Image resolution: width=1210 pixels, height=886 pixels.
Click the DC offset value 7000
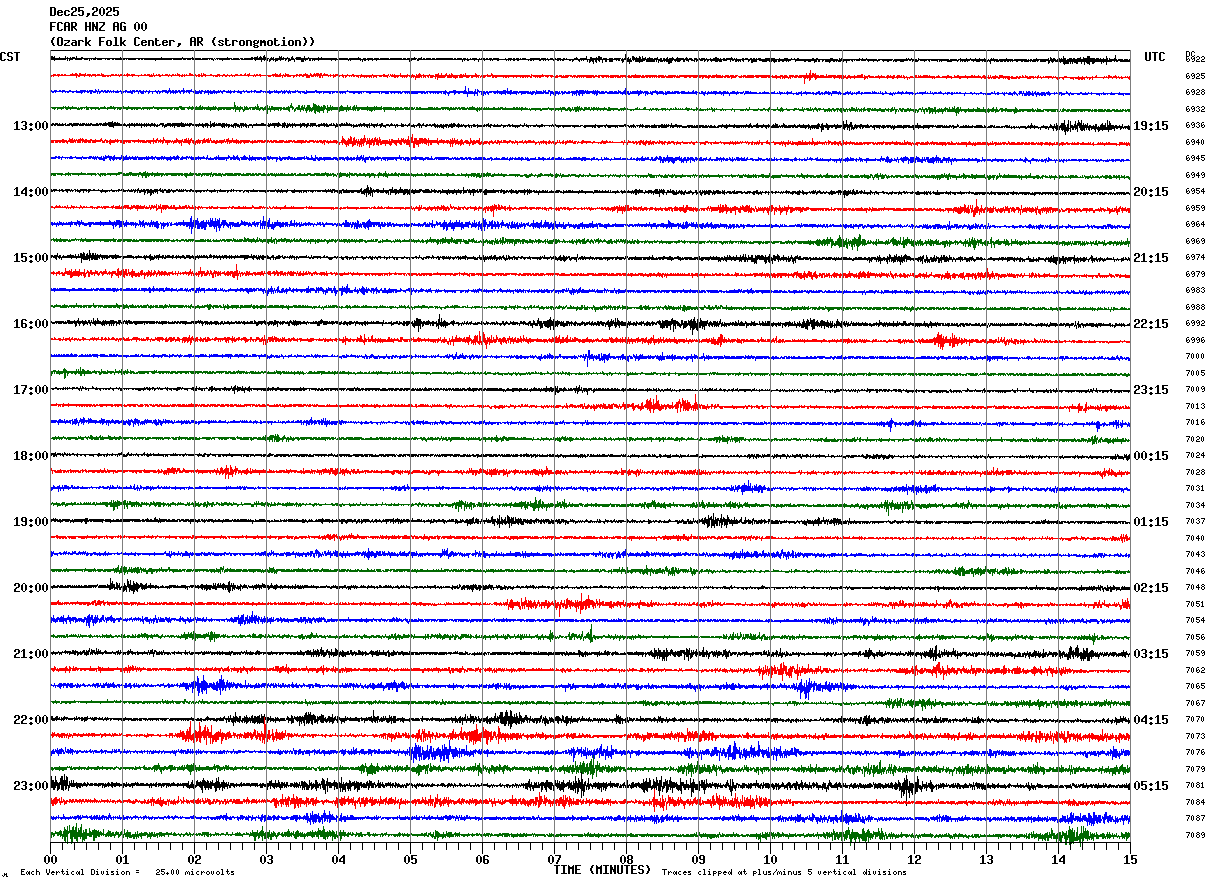1195,356
